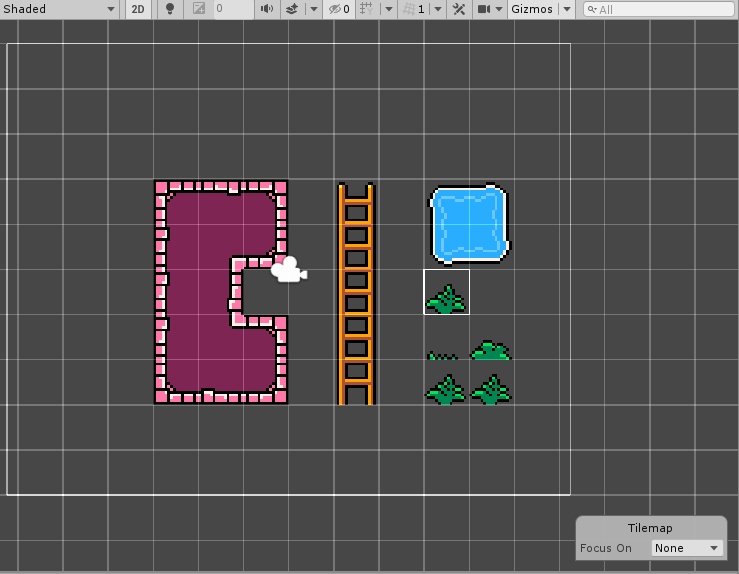This screenshot has height=574, width=739.
Task: Click the Gizmos button
Action: click(531, 9)
